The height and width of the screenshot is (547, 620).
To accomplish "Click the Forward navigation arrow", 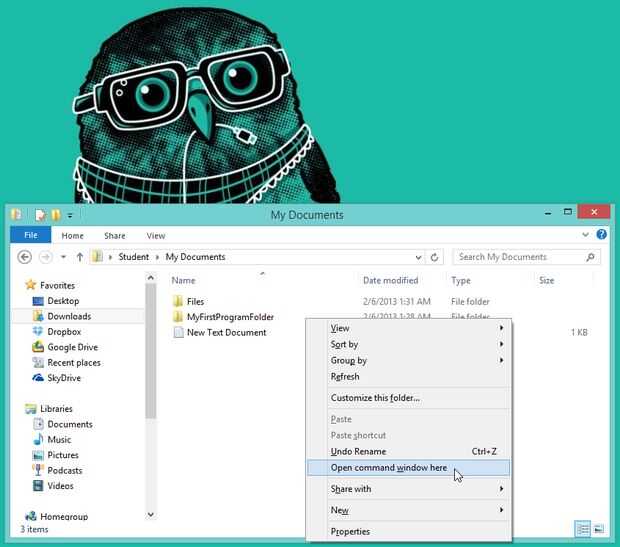I will point(45,257).
